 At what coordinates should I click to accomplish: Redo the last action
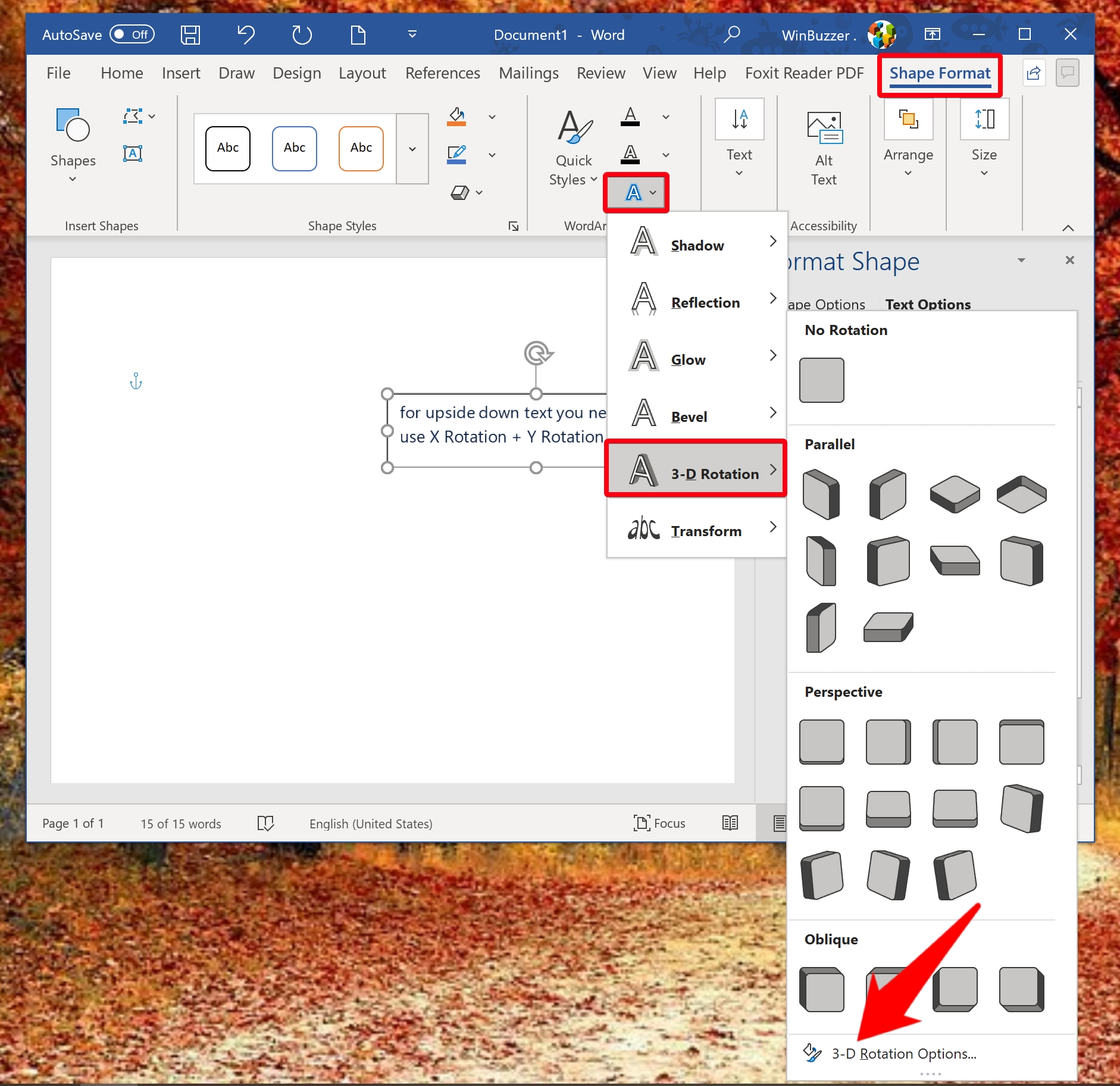pos(302,35)
